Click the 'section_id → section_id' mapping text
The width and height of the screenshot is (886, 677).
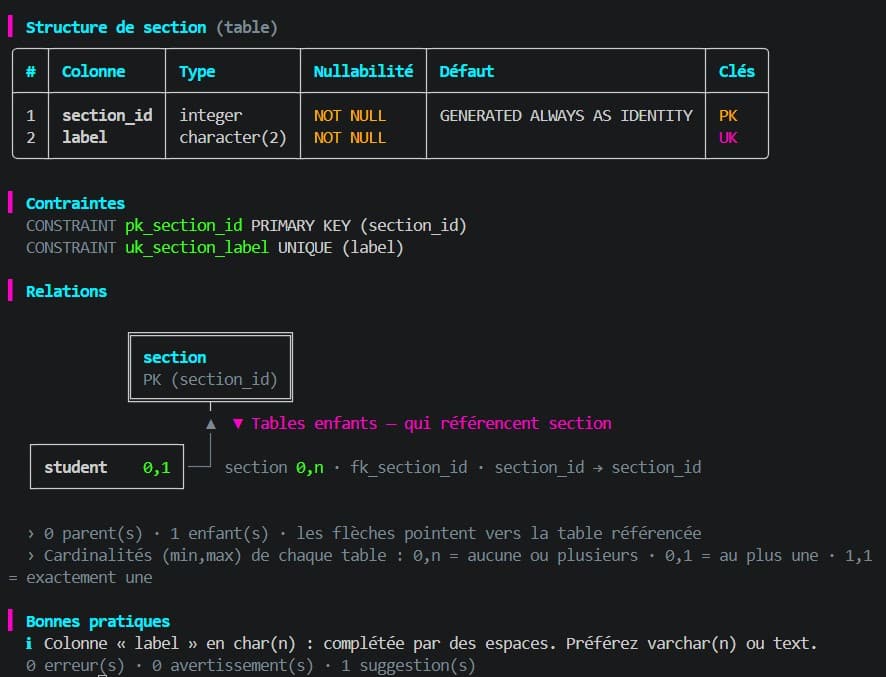tap(598, 468)
